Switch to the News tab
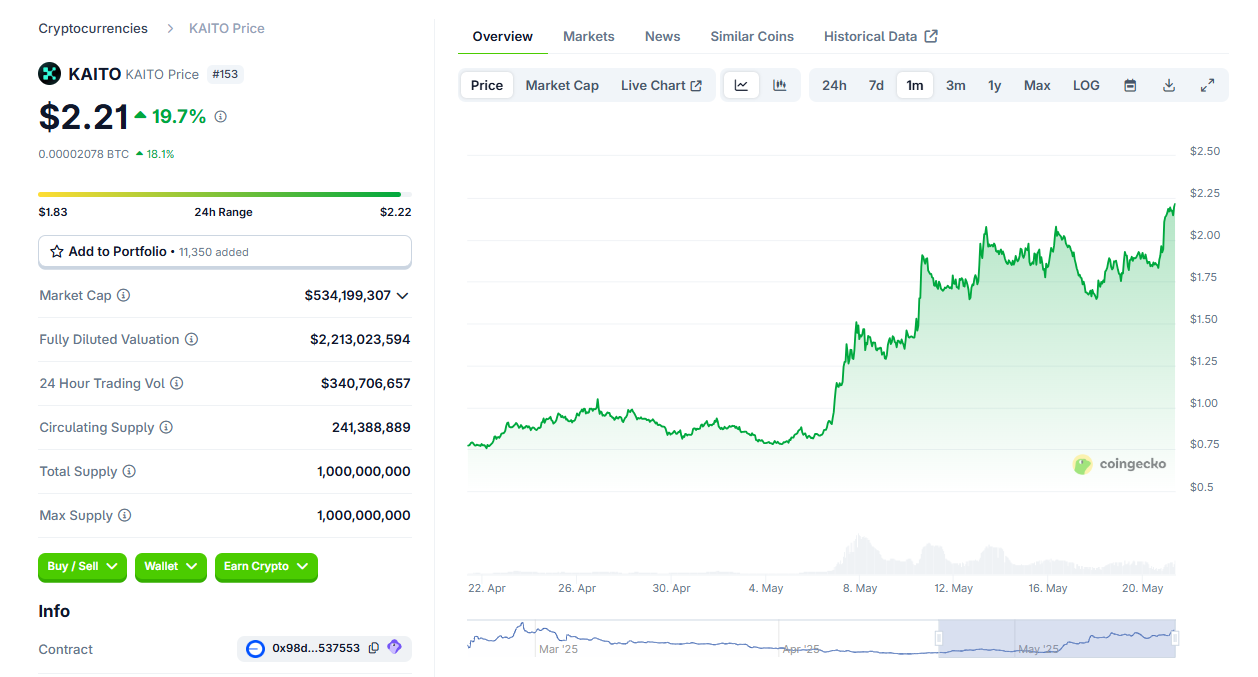Image resolution: width=1258 pixels, height=677 pixels. pyautogui.click(x=662, y=36)
